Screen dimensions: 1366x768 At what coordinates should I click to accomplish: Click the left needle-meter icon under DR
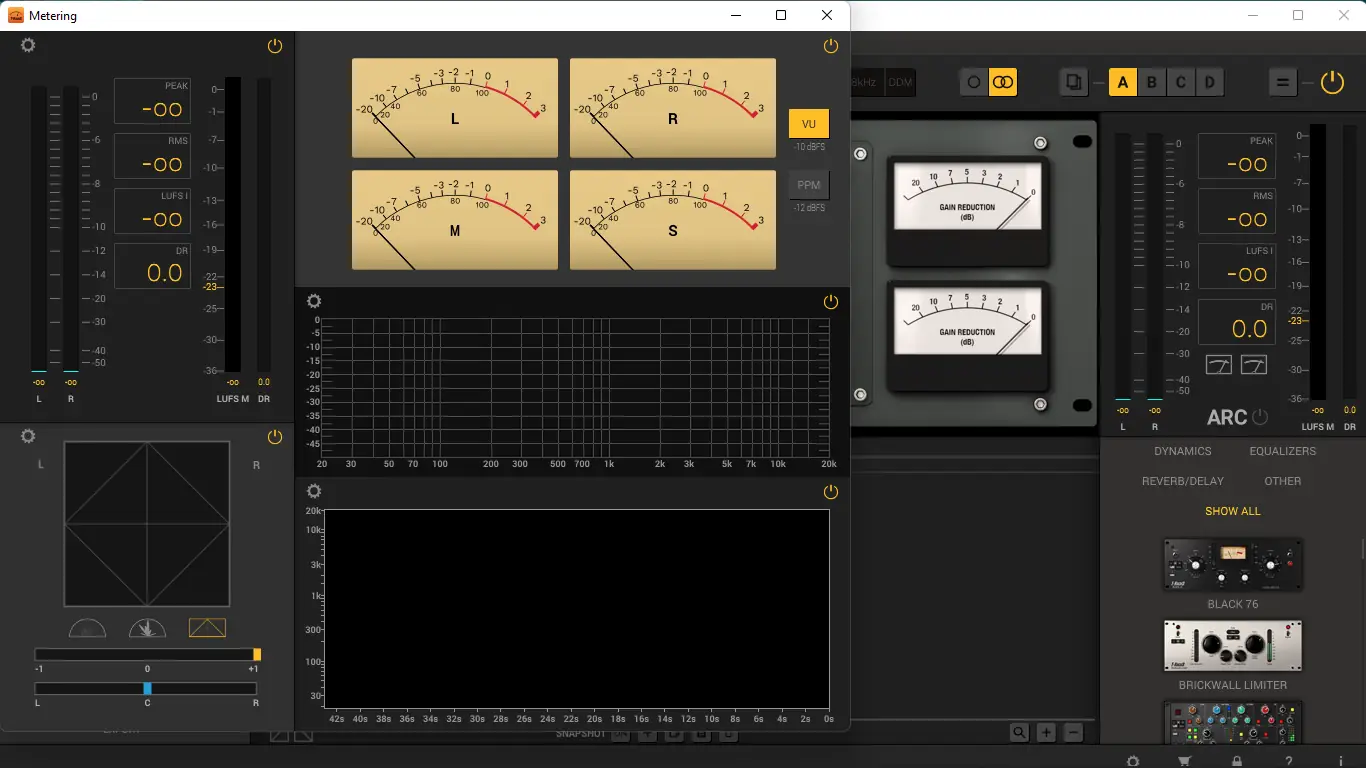[x=1219, y=365]
